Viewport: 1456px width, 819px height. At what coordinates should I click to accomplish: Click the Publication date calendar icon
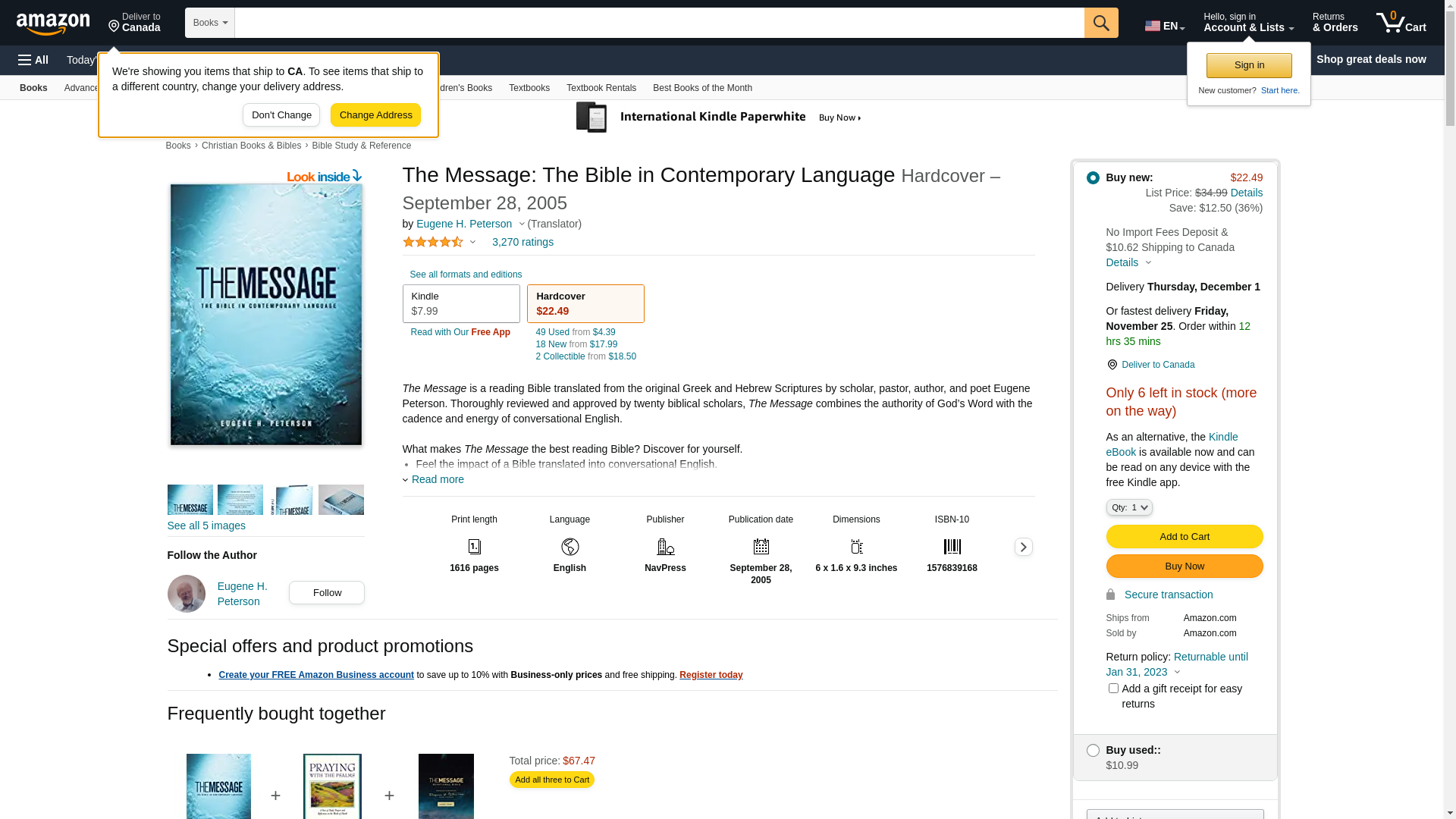[x=761, y=547]
